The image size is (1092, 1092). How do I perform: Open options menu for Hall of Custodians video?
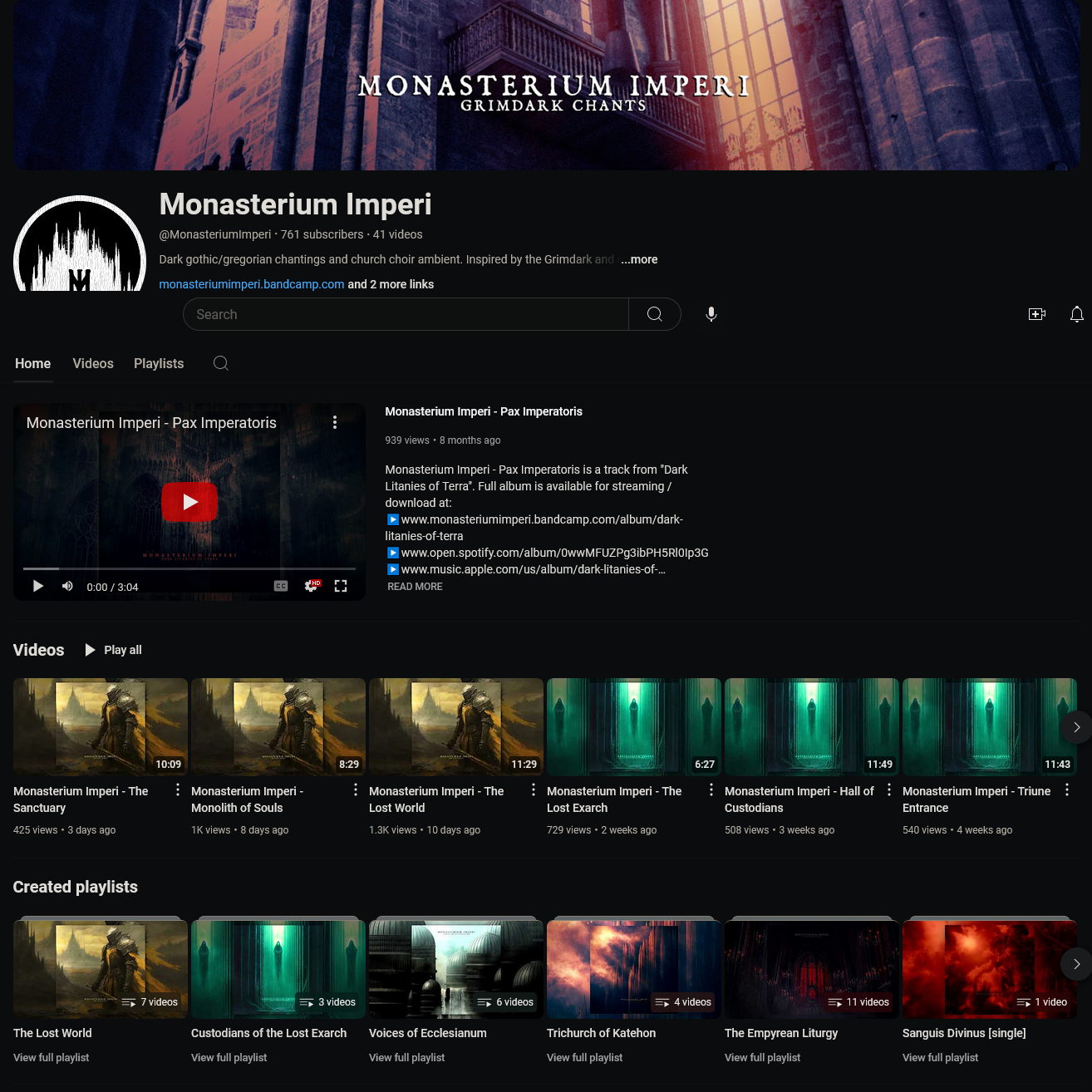889,789
